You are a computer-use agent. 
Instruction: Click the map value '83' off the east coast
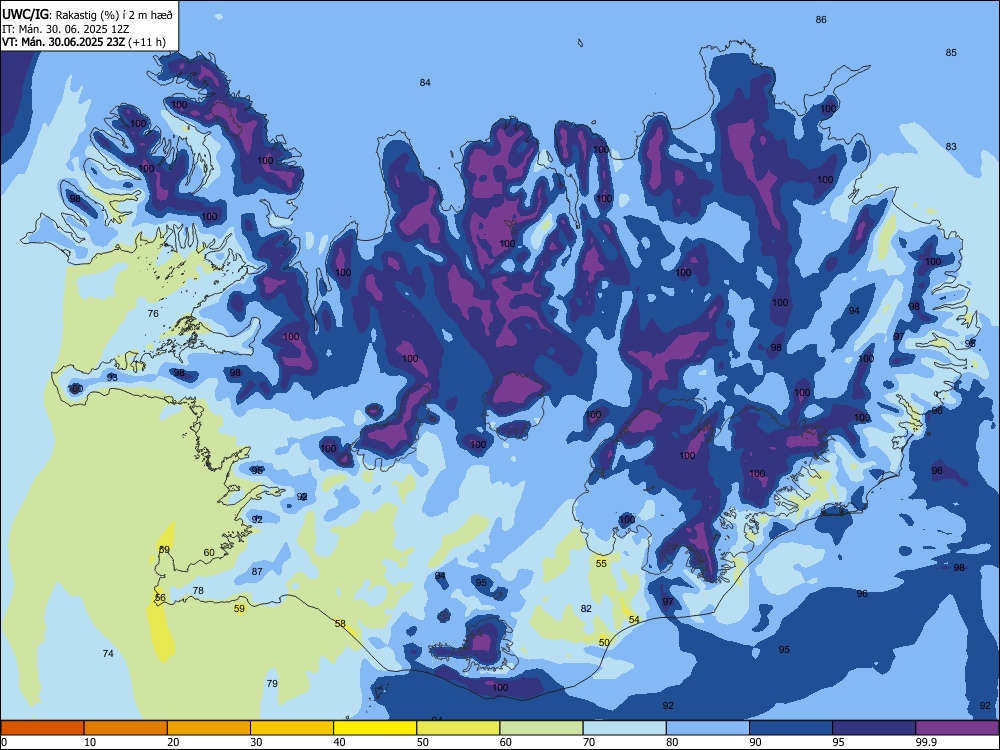(x=951, y=147)
